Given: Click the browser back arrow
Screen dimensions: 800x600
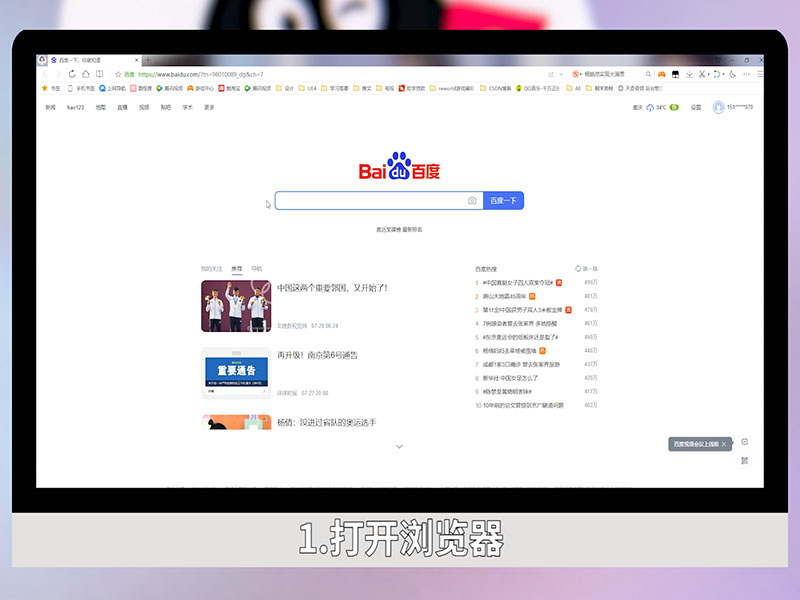Looking at the screenshot, I should 45,74.
